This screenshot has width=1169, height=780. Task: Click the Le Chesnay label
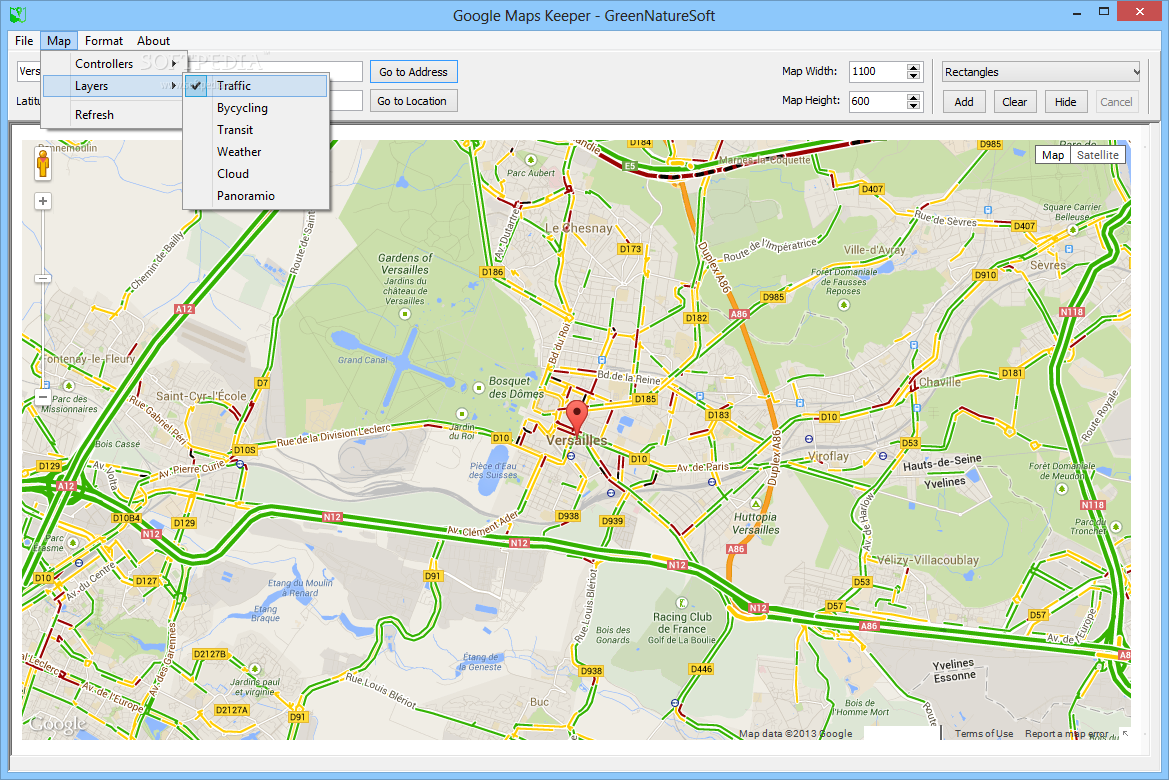(x=579, y=228)
